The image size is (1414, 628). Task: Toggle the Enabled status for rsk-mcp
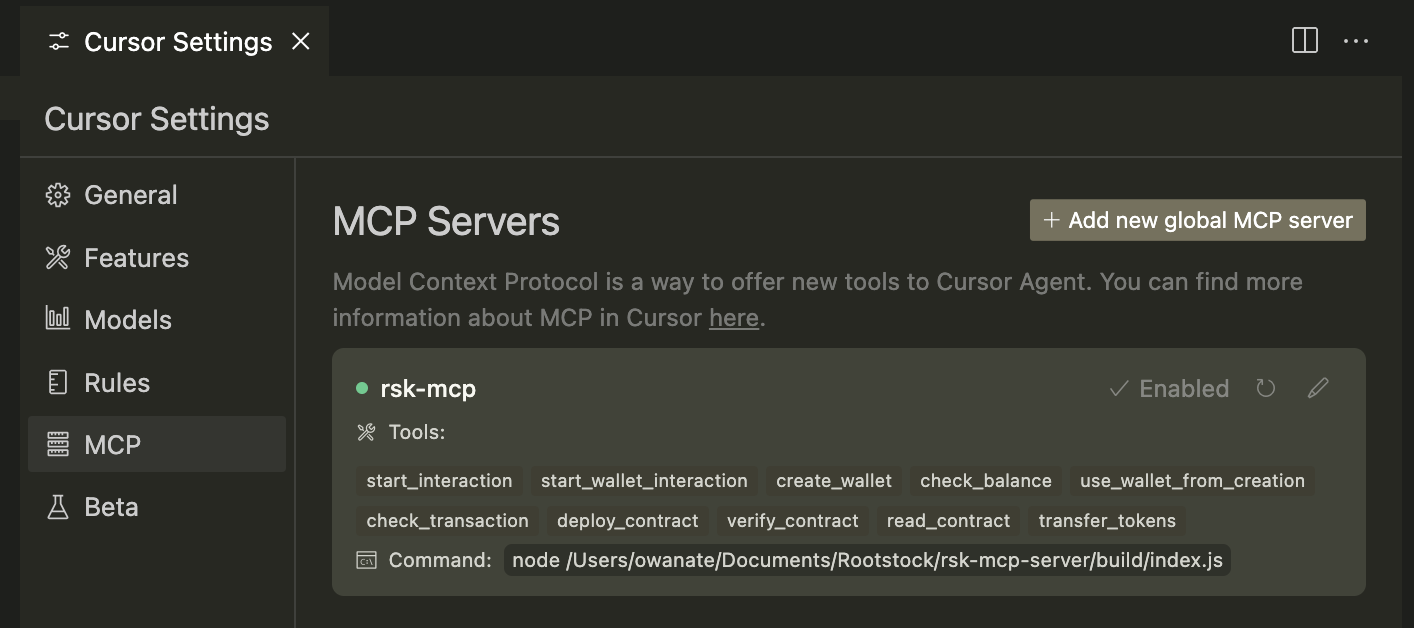tap(1169, 388)
